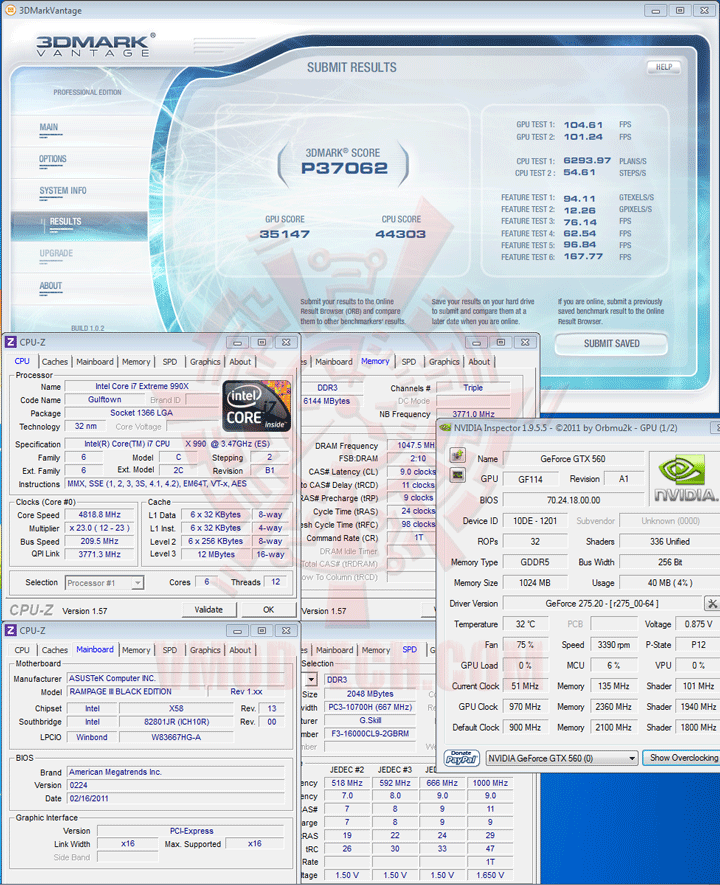Click the GeForce GTX 560 name field
This screenshot has width=720, height=885.
pos(573,459)
